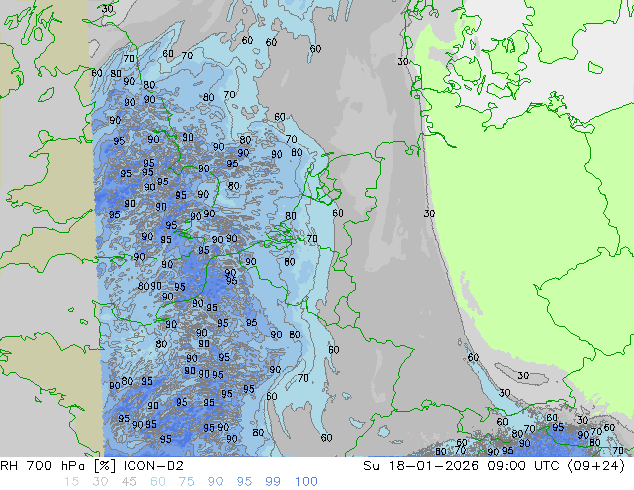634x490 pixels.
Task: Select the 75 value in the legend scale
Action: coord(186,482)
